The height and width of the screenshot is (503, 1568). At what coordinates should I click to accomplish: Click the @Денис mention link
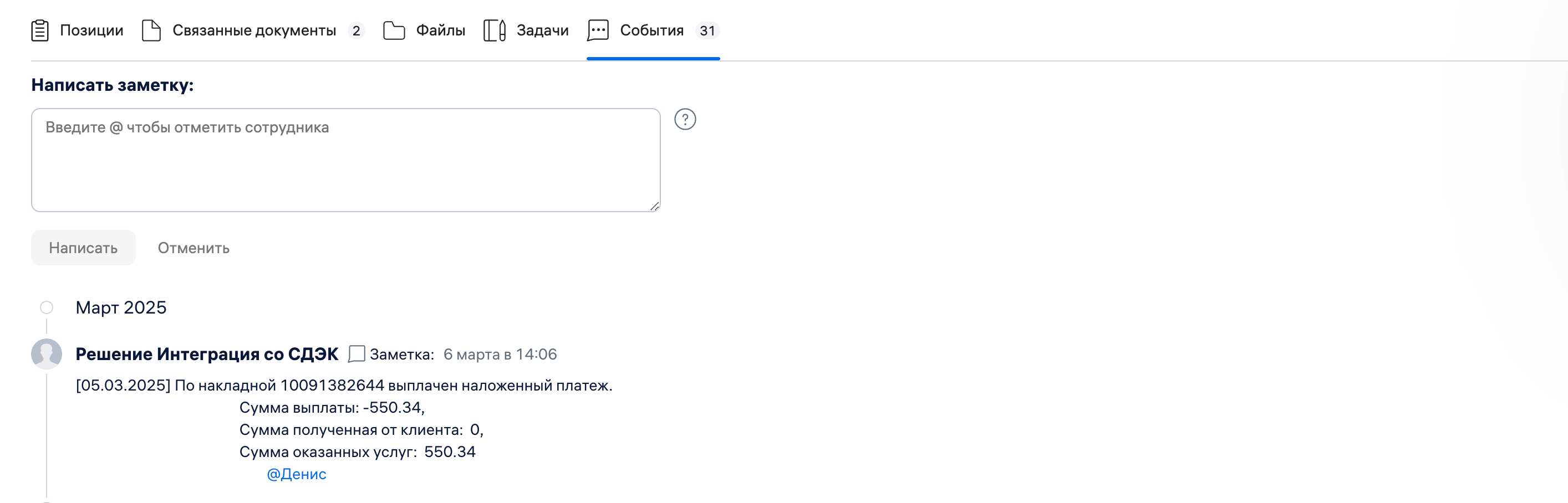[x=297, y=474]
